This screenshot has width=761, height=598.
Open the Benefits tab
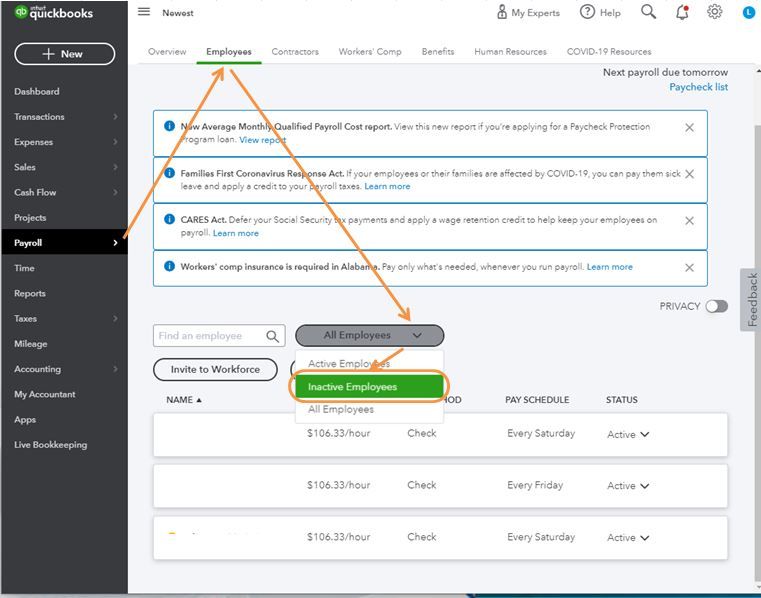point(438,51)
